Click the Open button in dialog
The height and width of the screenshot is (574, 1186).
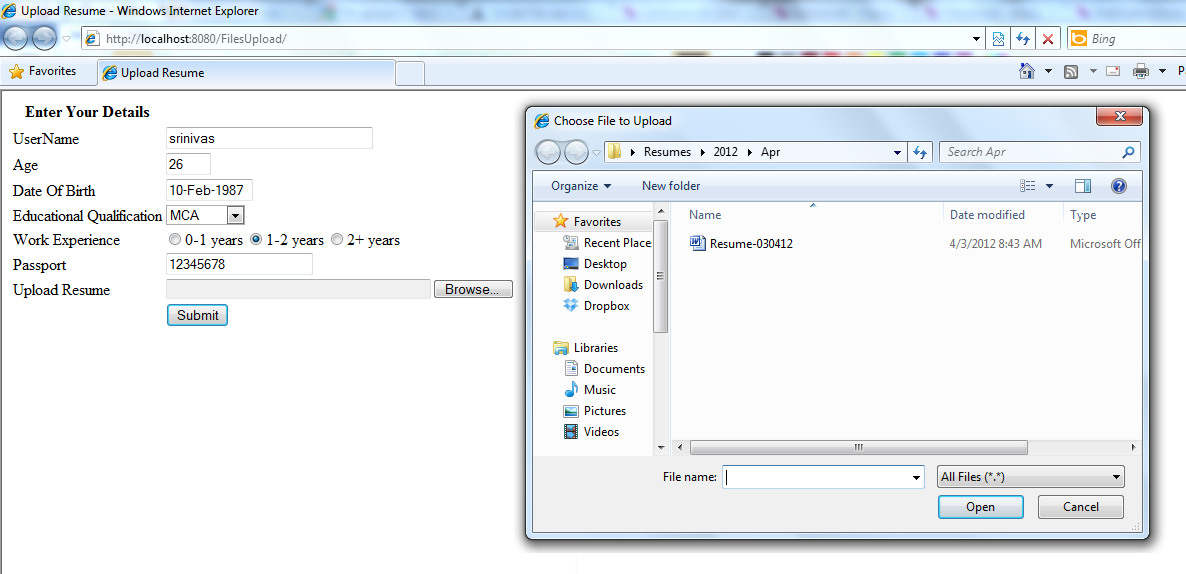[980, 507]
